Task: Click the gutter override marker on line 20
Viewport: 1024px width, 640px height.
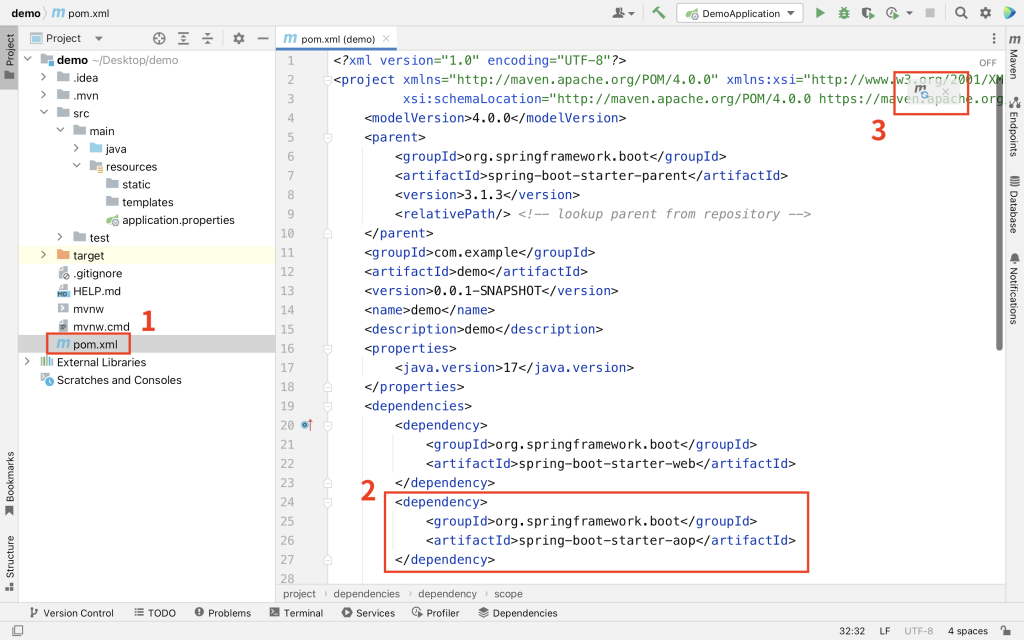Action: point(307,425)
